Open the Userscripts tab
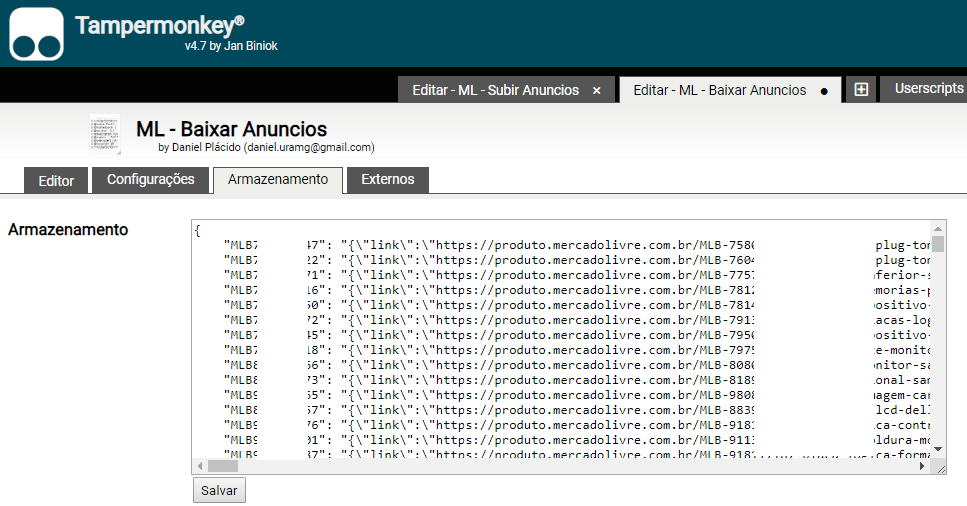The image size is (967, 506). (924, 89)
